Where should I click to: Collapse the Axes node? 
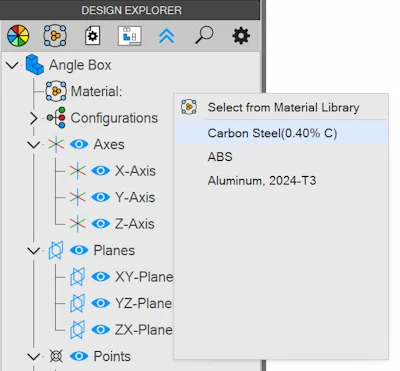coord(34,145)
